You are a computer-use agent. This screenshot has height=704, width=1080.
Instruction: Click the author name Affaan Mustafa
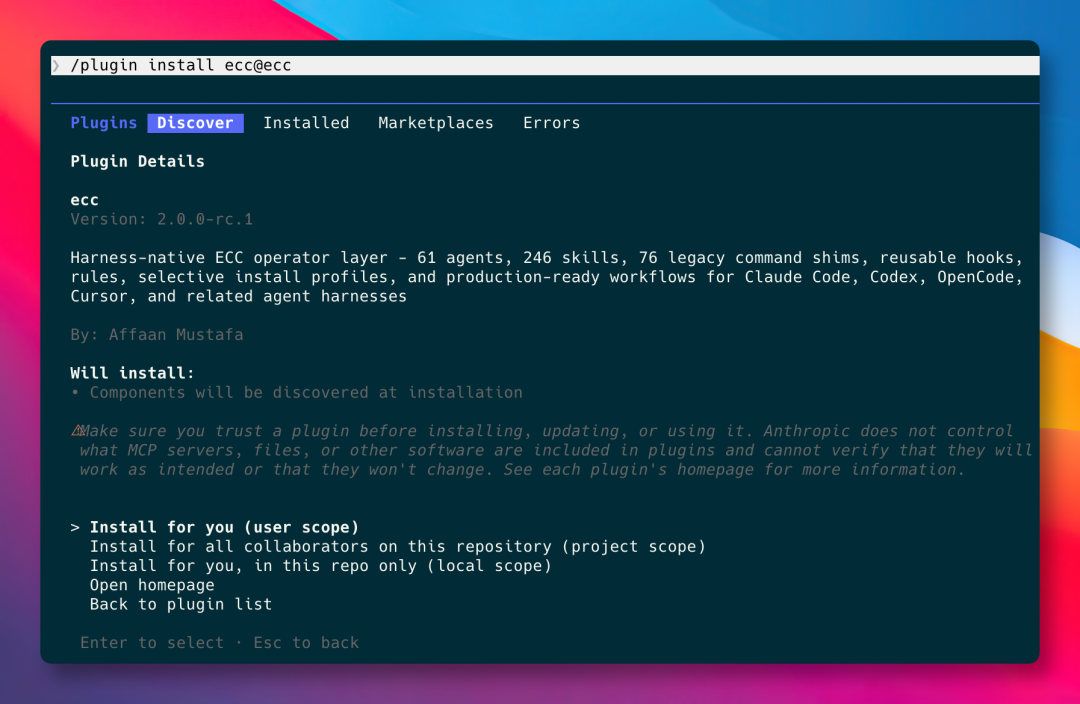click(x=176, y=335)
